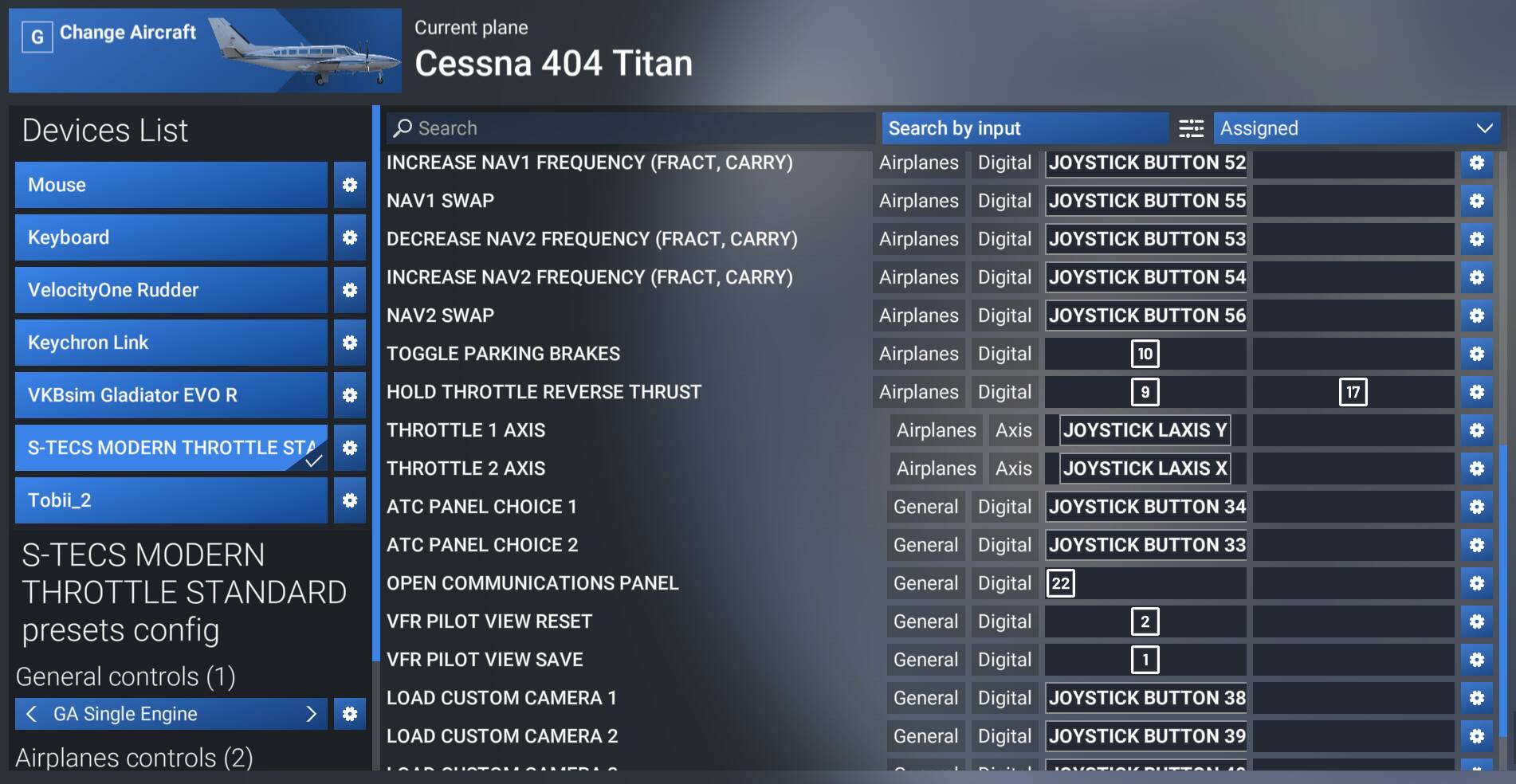Image resolution: width=1516 pixels, height=784 pixels.
Task: Select VKBsim Gladiator EVO R device
Action: click(x=171, y=395)
